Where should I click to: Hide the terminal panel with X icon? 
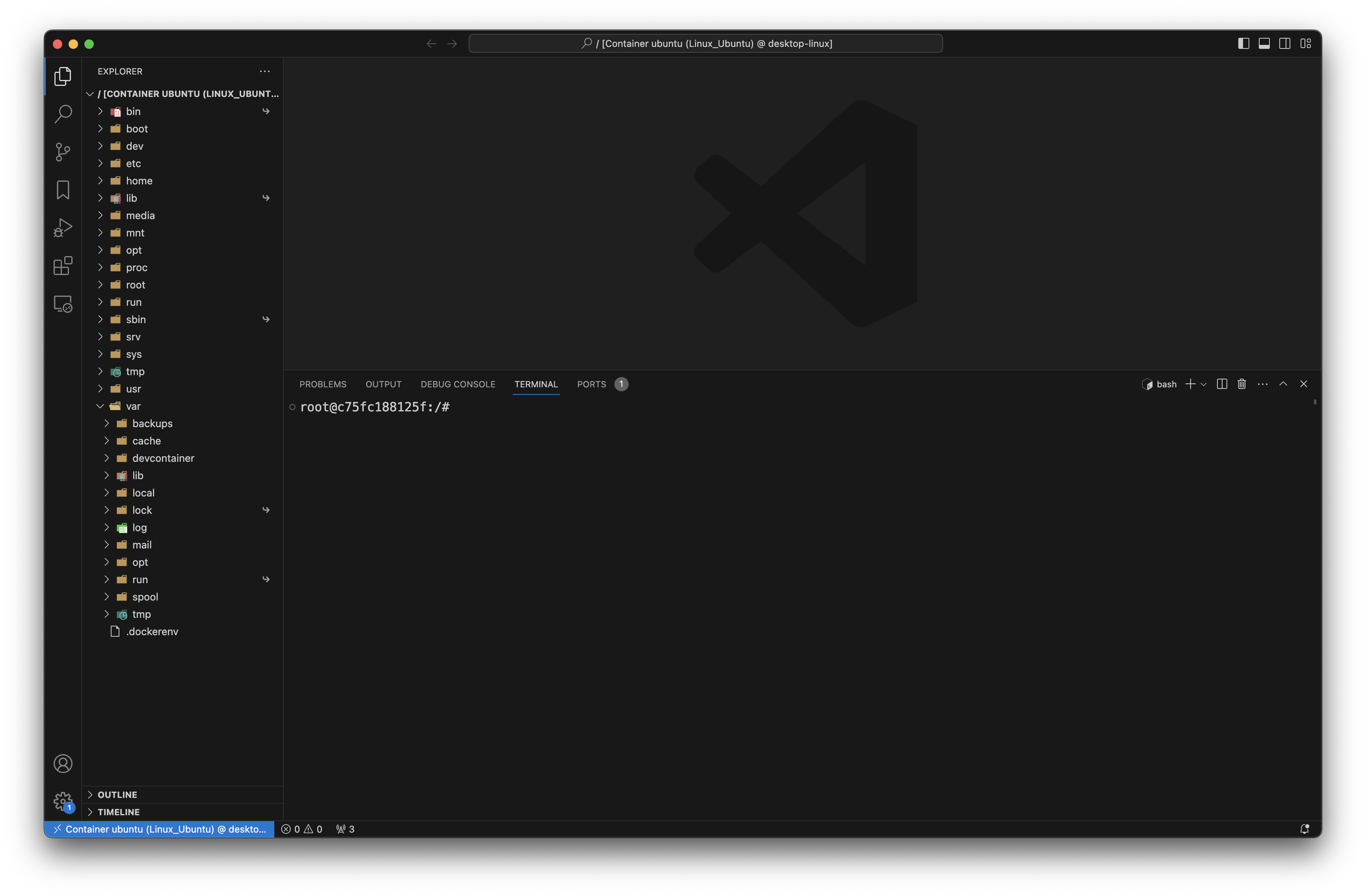pyautogui.click(x=1303, y=384)
